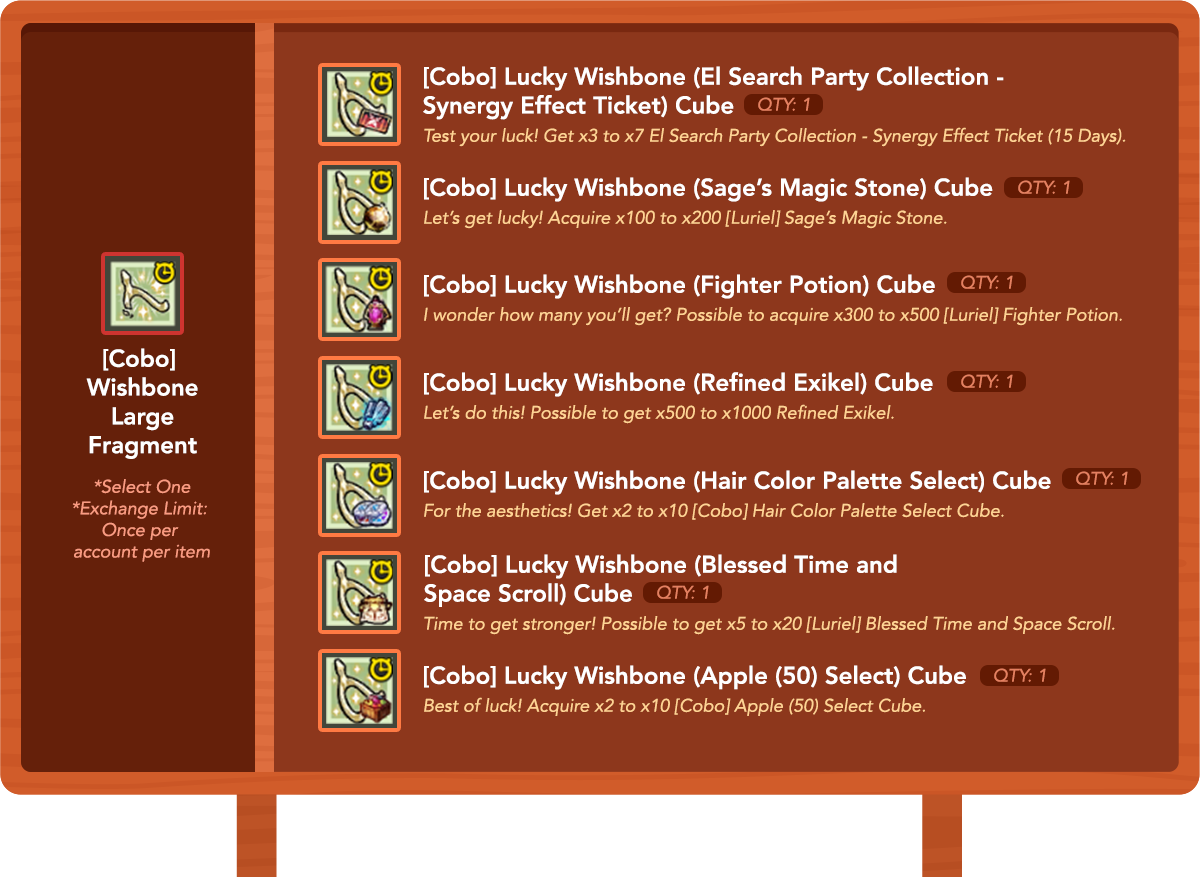Open the Apple (50) Select Cube title
This screenshot has width=1200, height=877.
[695, 676]
